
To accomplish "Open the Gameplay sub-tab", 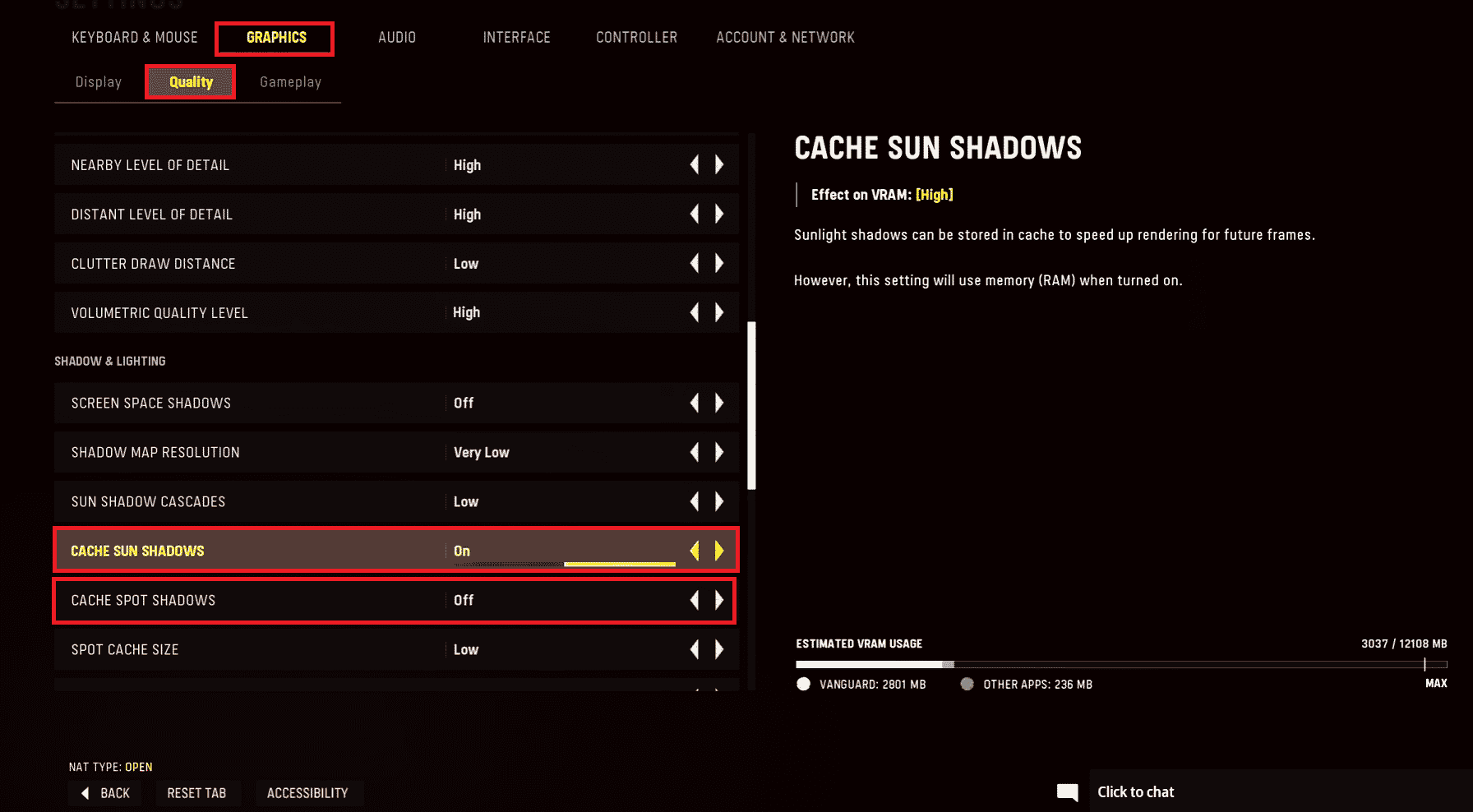I will tap(290, 82).
